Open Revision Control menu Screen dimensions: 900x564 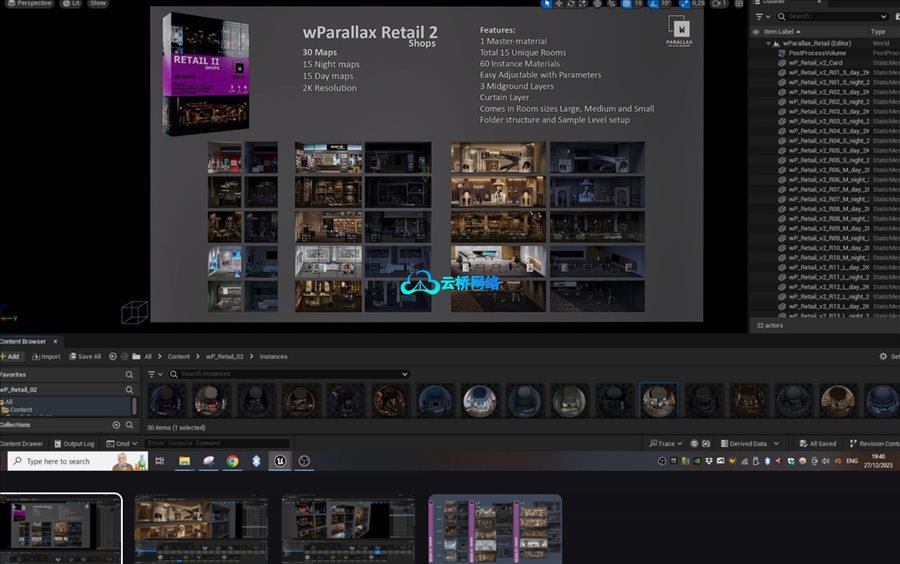pyautogui.click(x=874, y=444)
